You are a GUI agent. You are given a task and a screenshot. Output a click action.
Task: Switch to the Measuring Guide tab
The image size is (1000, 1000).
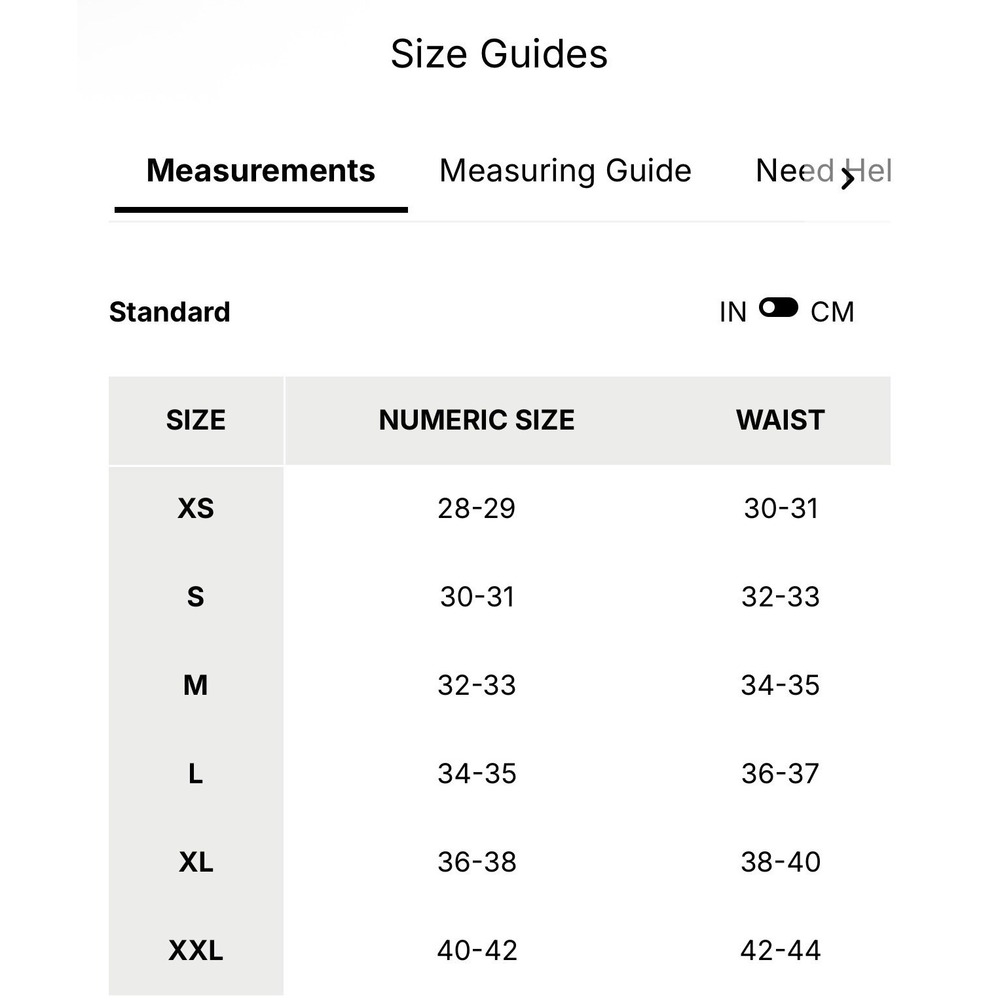pyautogui.click(x=565, y=171)
